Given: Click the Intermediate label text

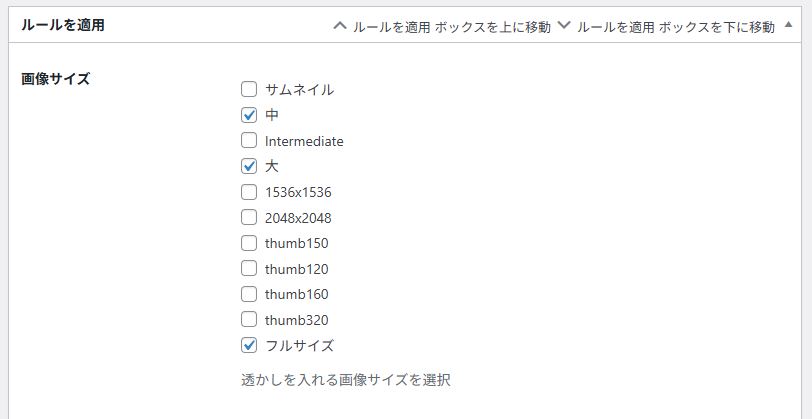Looking at the screenshot, I should 304,141.
